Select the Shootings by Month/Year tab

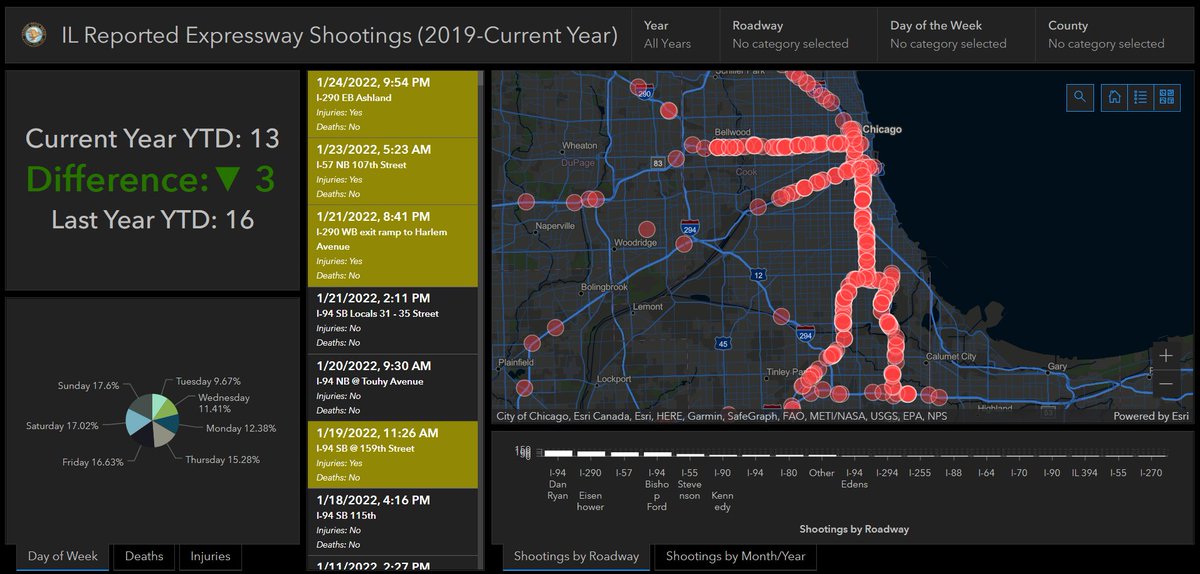[x=735, y=556]
